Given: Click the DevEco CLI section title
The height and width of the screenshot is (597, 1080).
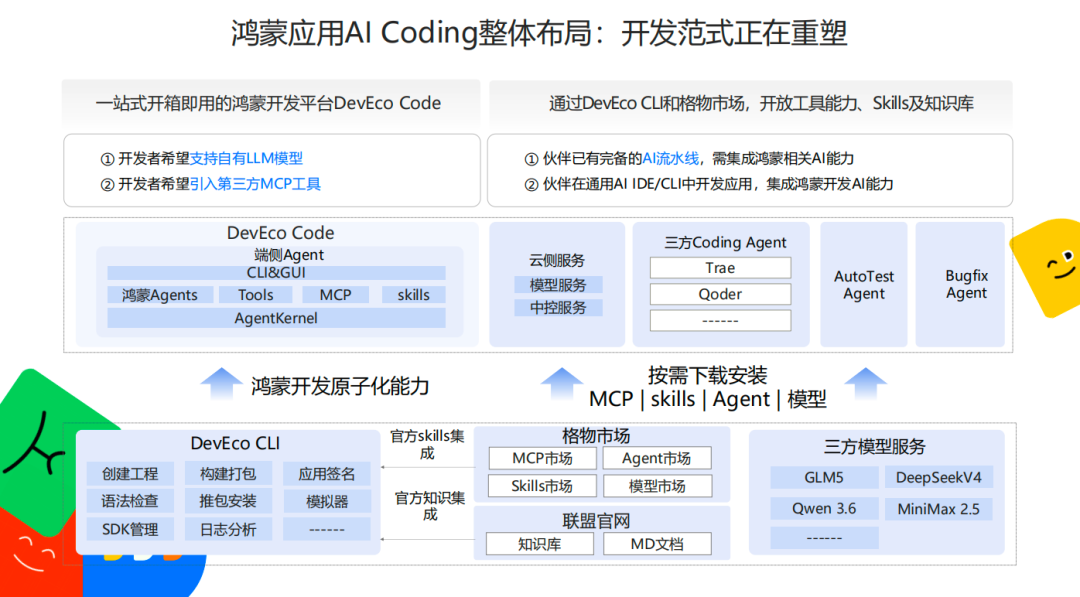Looking at the screenshot, I should 235,443.
